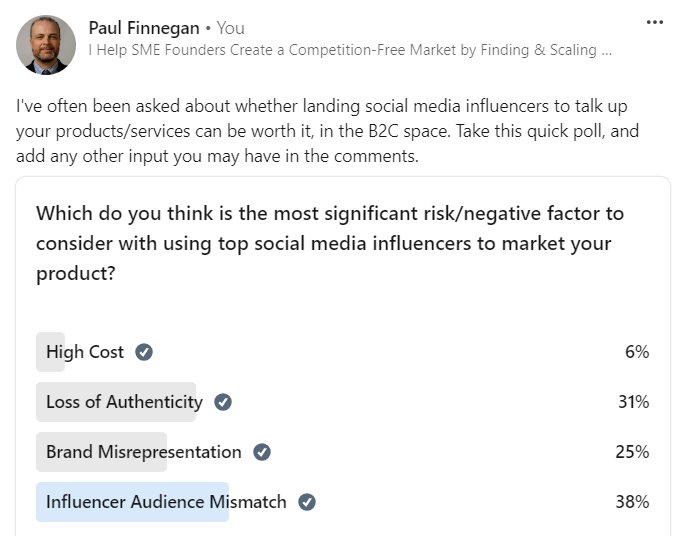Image resolution: width=680 pixels, height=536 pixels.
Task: Click the "You" label next to the name
Action: click(231, 28)
